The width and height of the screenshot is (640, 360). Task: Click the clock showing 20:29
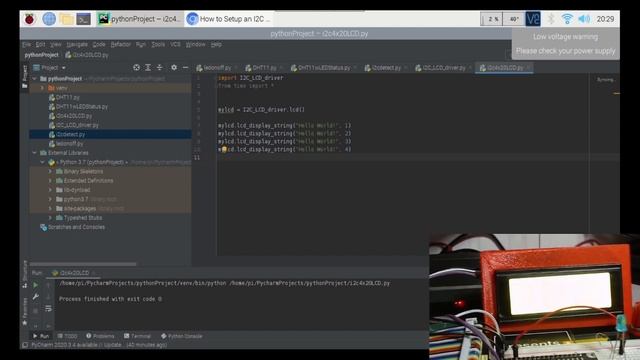coord(605,19)
